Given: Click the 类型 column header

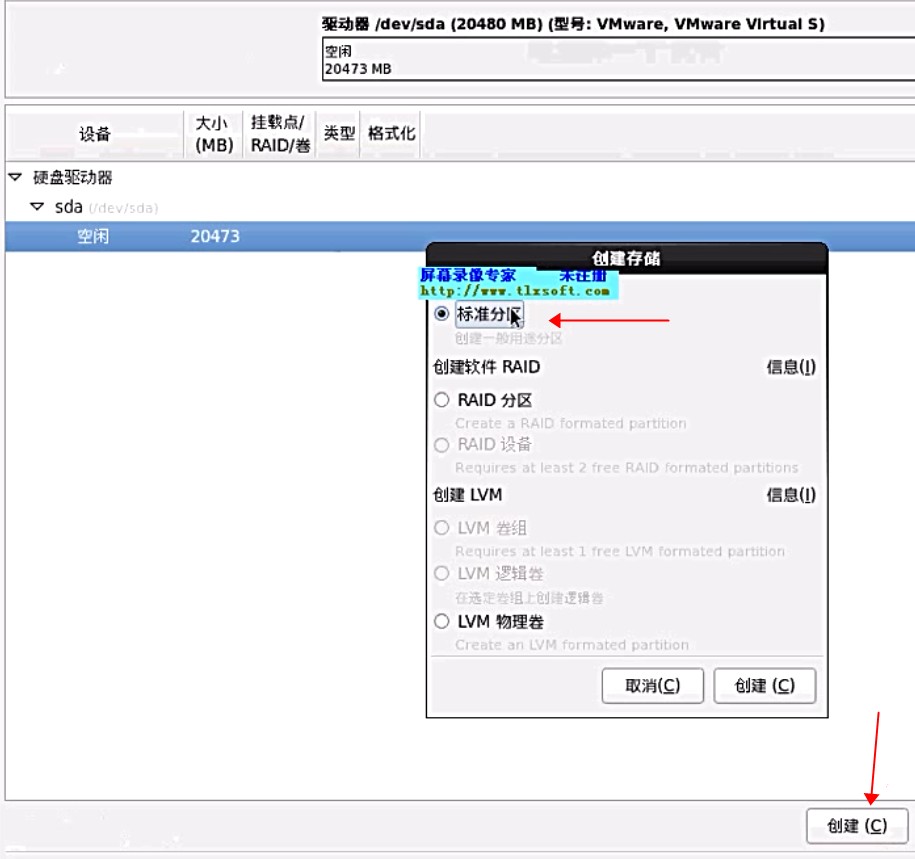Looking at the screenshot, I should coord(339,134).
